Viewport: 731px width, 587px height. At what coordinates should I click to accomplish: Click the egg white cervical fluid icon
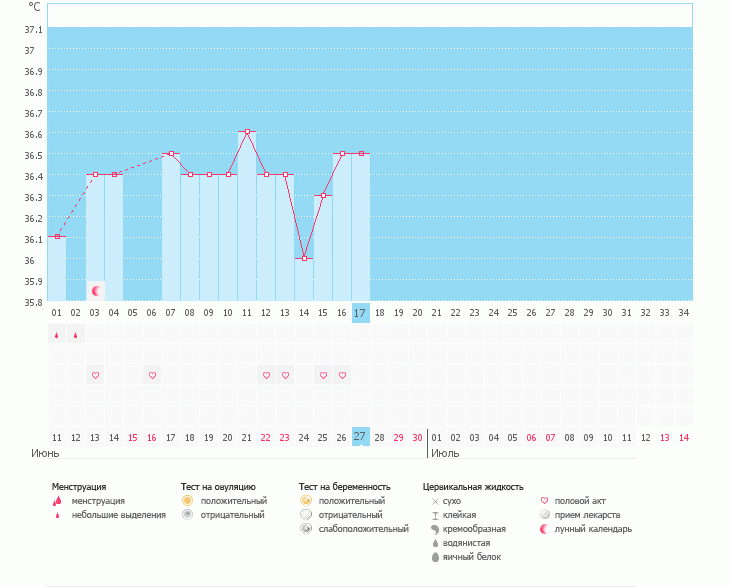[x=435, y=556]
